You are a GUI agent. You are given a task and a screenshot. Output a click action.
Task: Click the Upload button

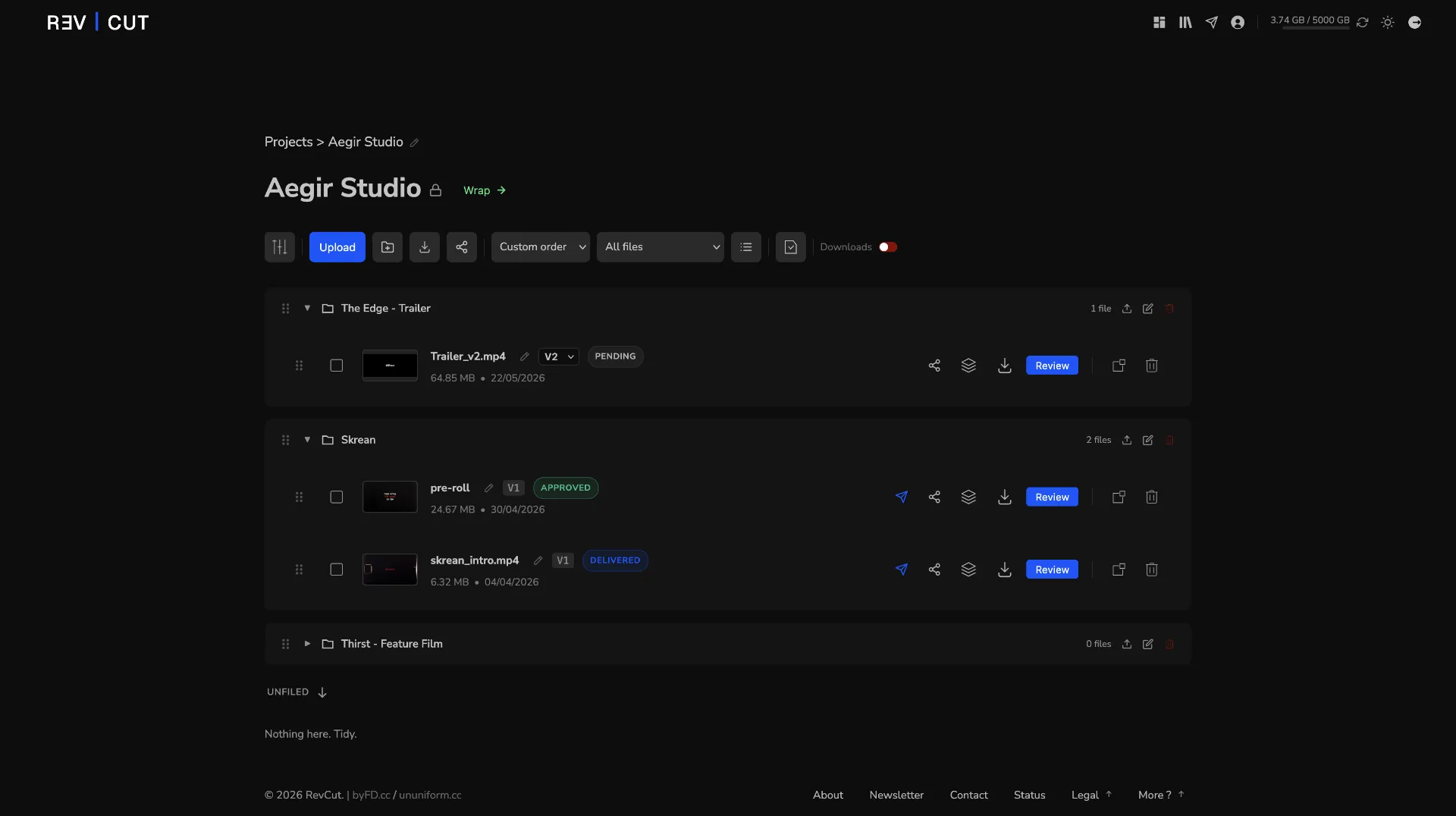[337, 247]
